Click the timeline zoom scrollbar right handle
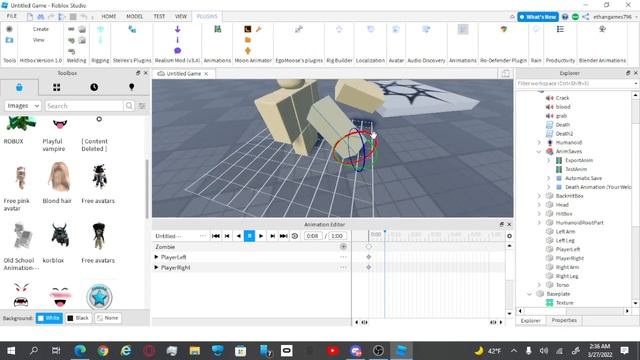This screenshot has width=640, height=360. click(x=493, y=322)
